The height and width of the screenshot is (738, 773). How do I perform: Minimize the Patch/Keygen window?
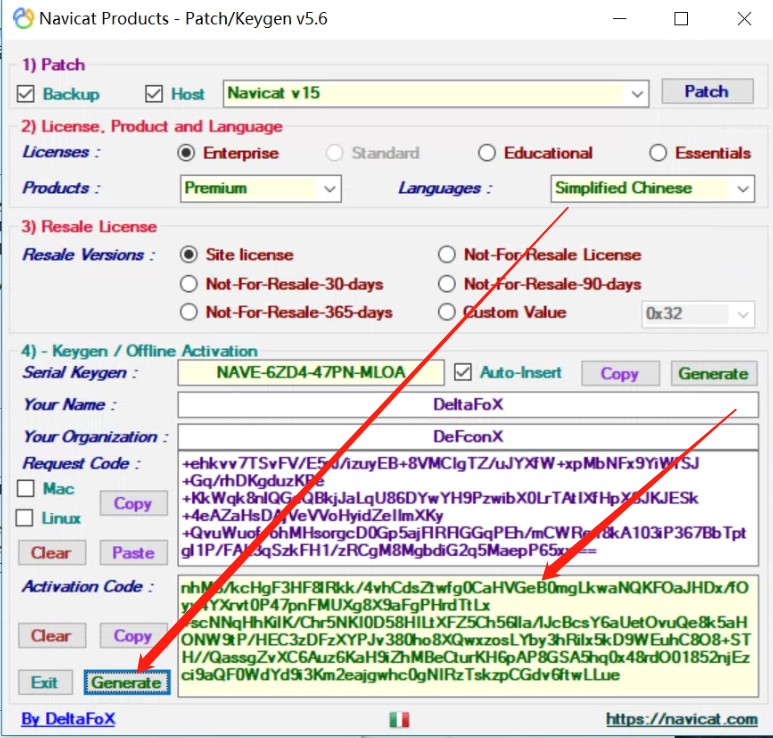(620, 19)
